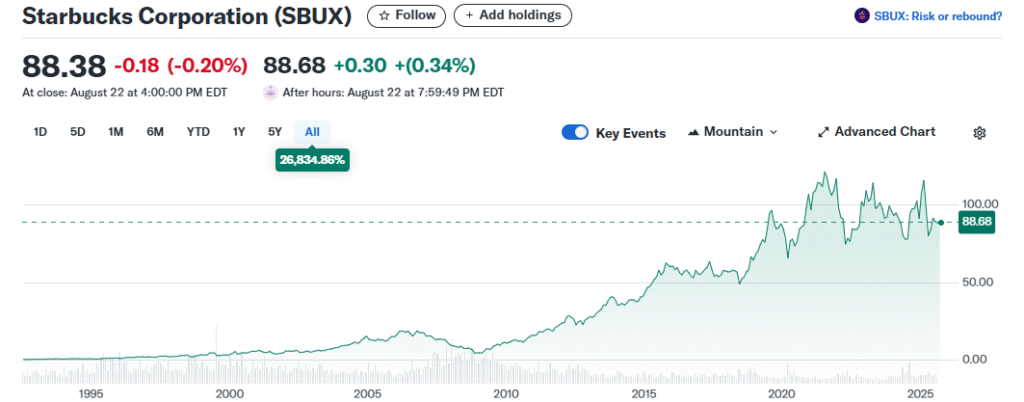Click the after hours moon icon
Viewport: 1024px width, 402px height.
coord(270,92)
